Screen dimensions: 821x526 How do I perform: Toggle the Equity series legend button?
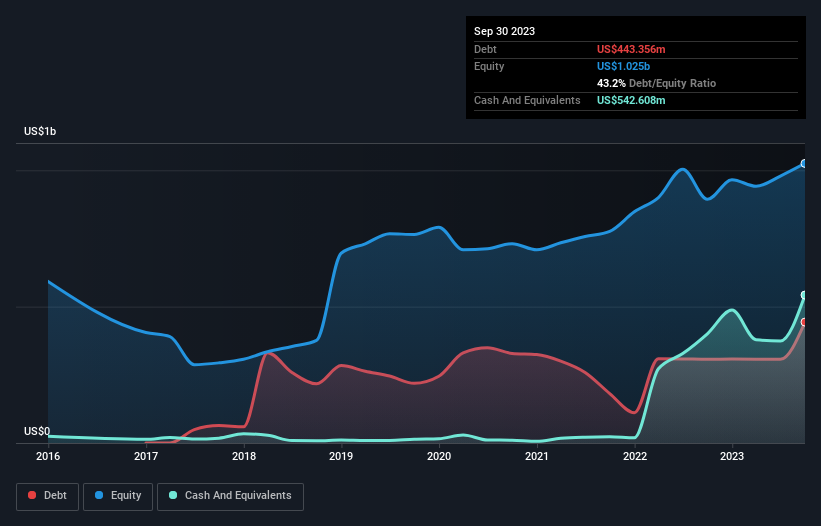point(118,496)
